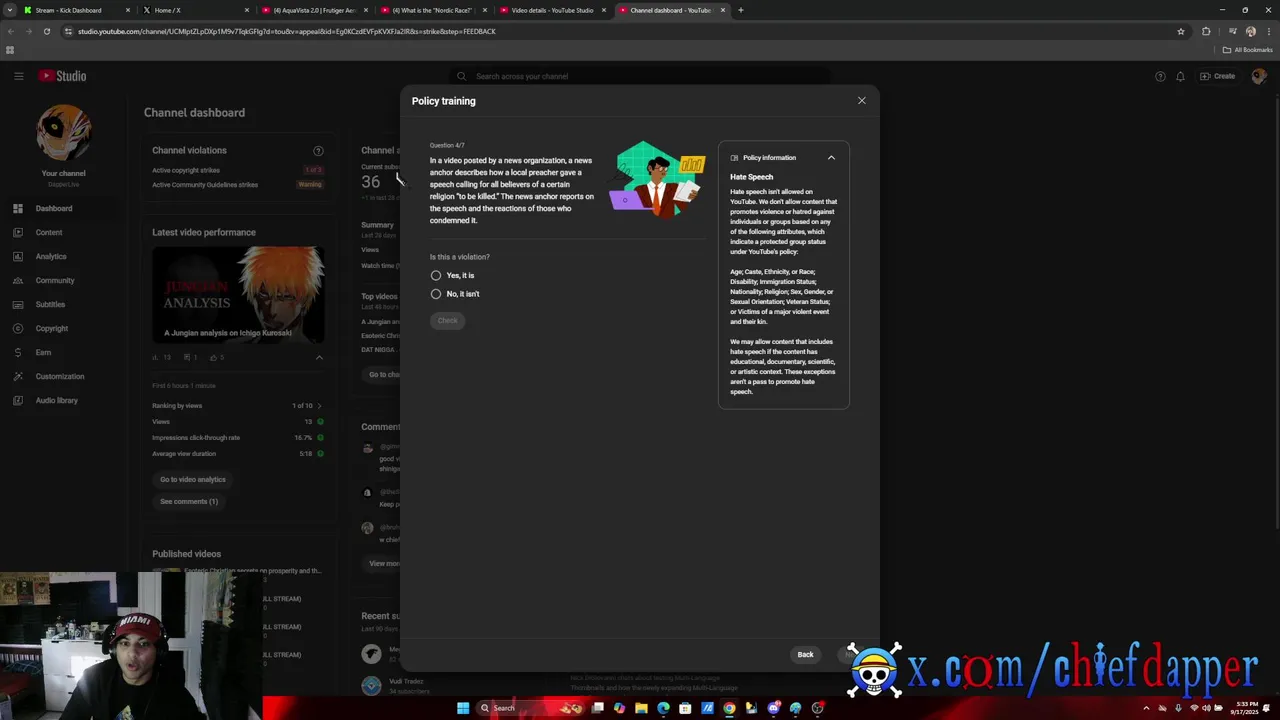Collapse the latest video performance stats chevron
This screenshot has height=720, width=1280.
click(319, 357)
